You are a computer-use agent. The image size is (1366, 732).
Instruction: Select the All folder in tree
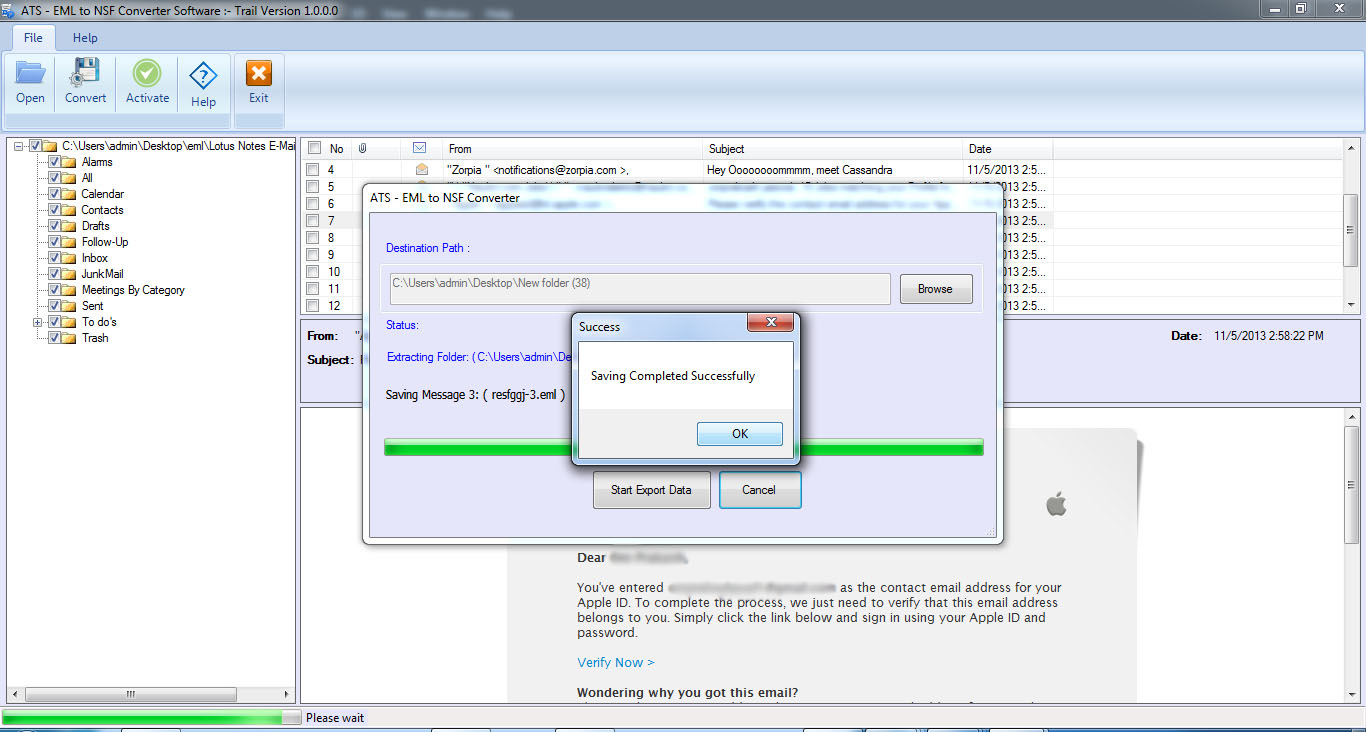(87, 178)
